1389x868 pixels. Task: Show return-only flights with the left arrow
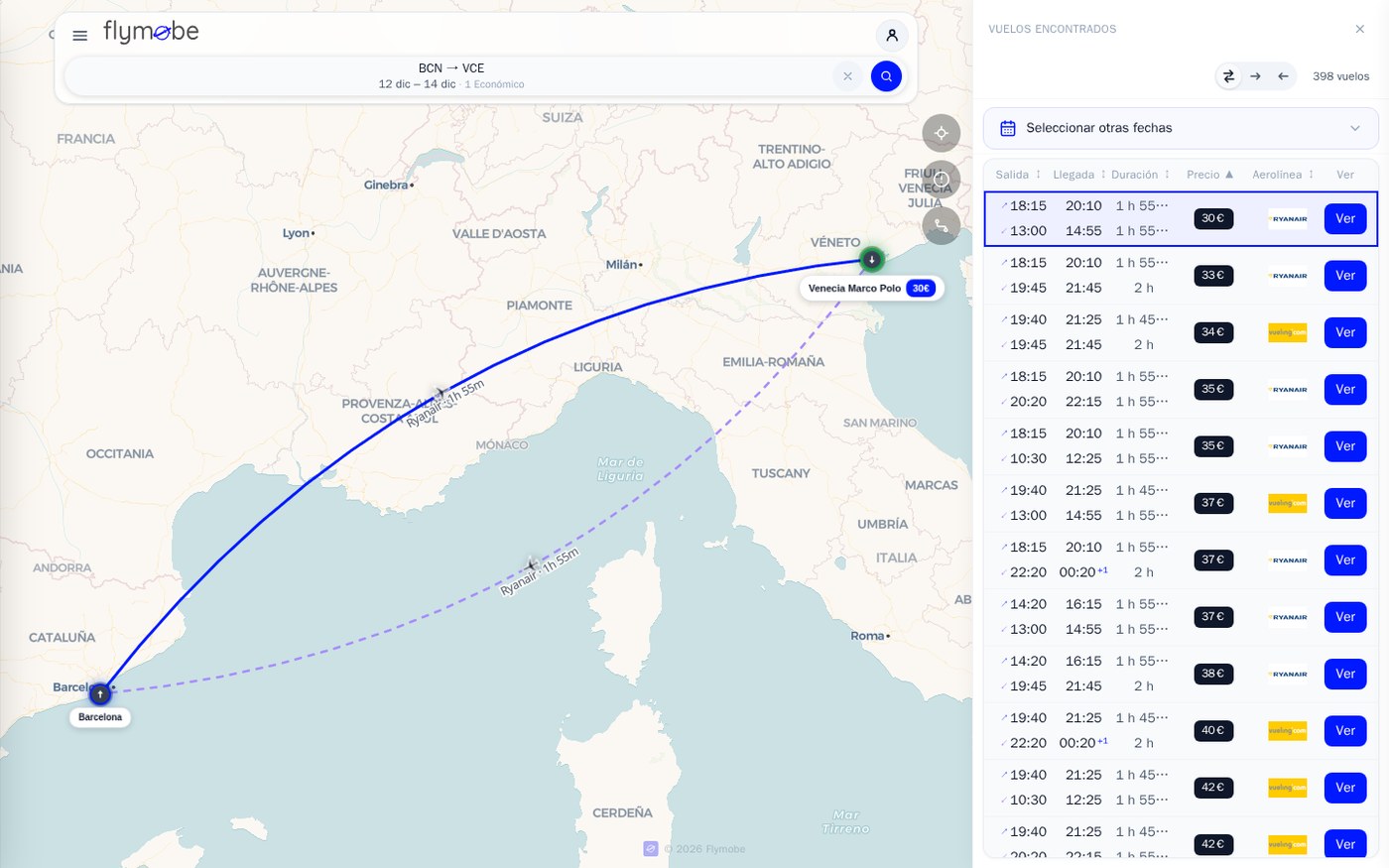(1283, 76)
